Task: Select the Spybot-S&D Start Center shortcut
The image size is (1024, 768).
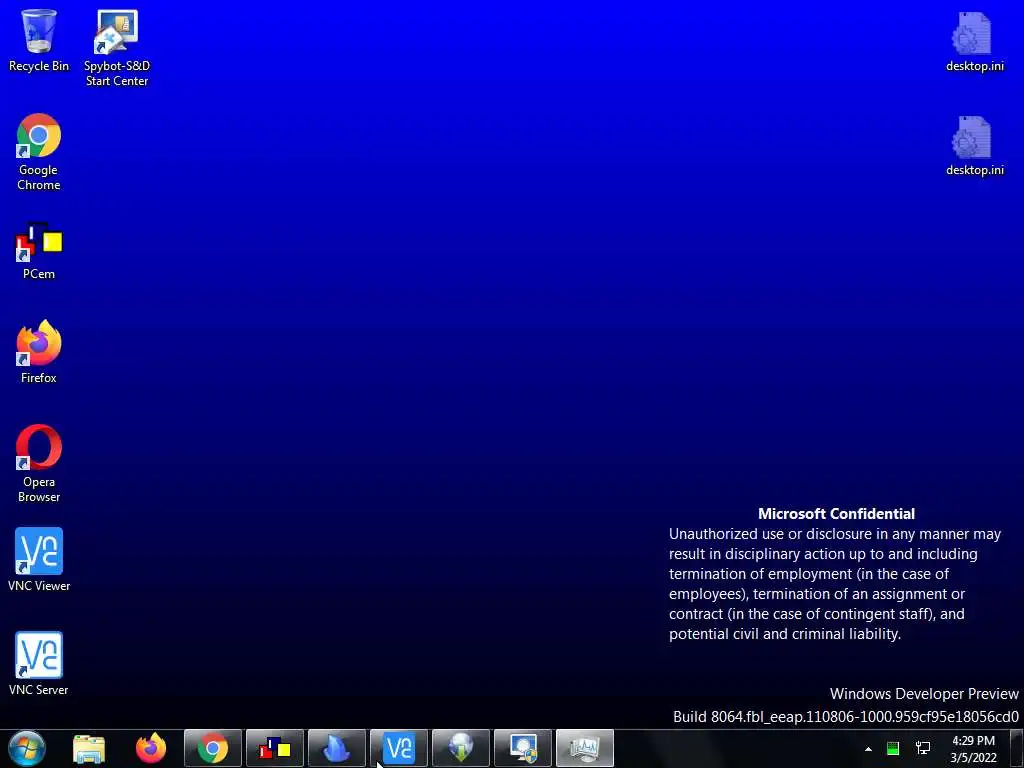Action: [117, 48]
